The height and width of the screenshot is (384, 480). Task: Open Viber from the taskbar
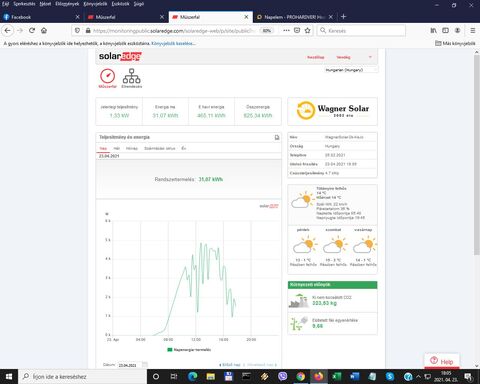click(283, 377)
